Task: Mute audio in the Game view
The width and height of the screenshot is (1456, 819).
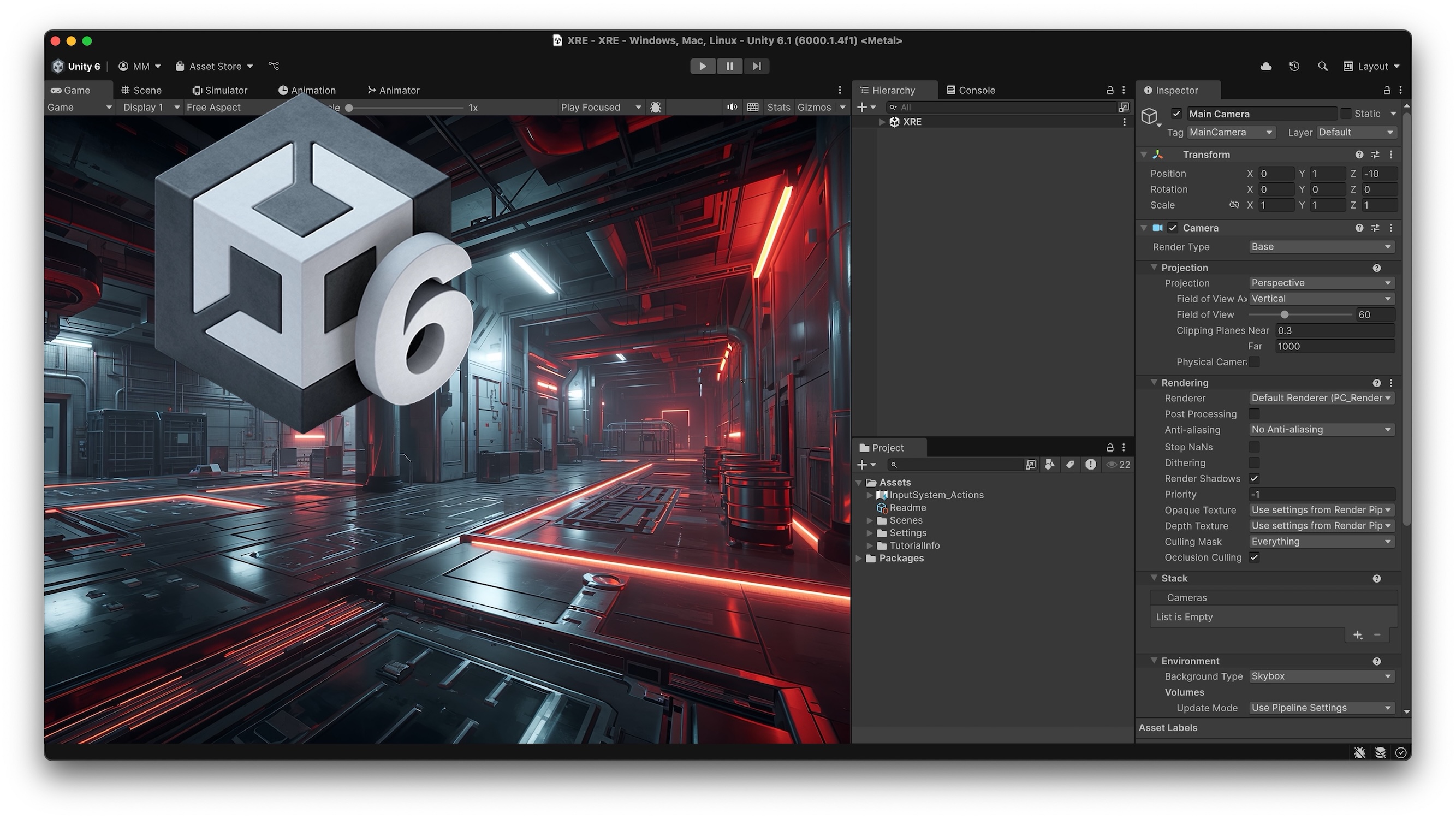Action: pos(732,107)
